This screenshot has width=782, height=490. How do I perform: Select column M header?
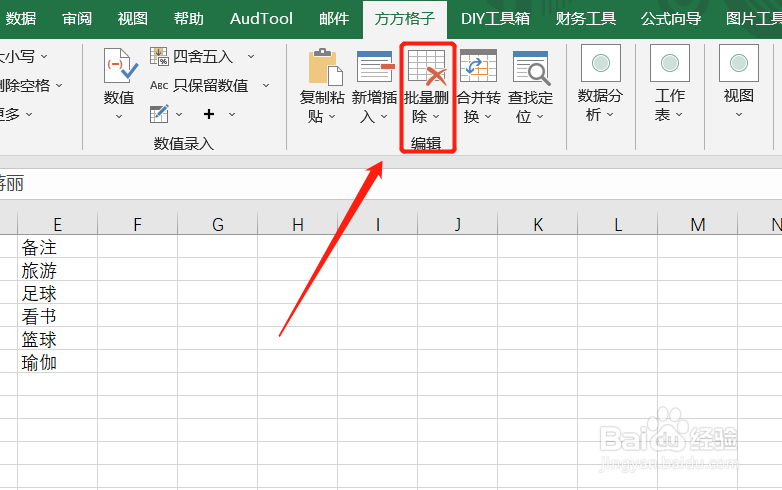[698, 224]
